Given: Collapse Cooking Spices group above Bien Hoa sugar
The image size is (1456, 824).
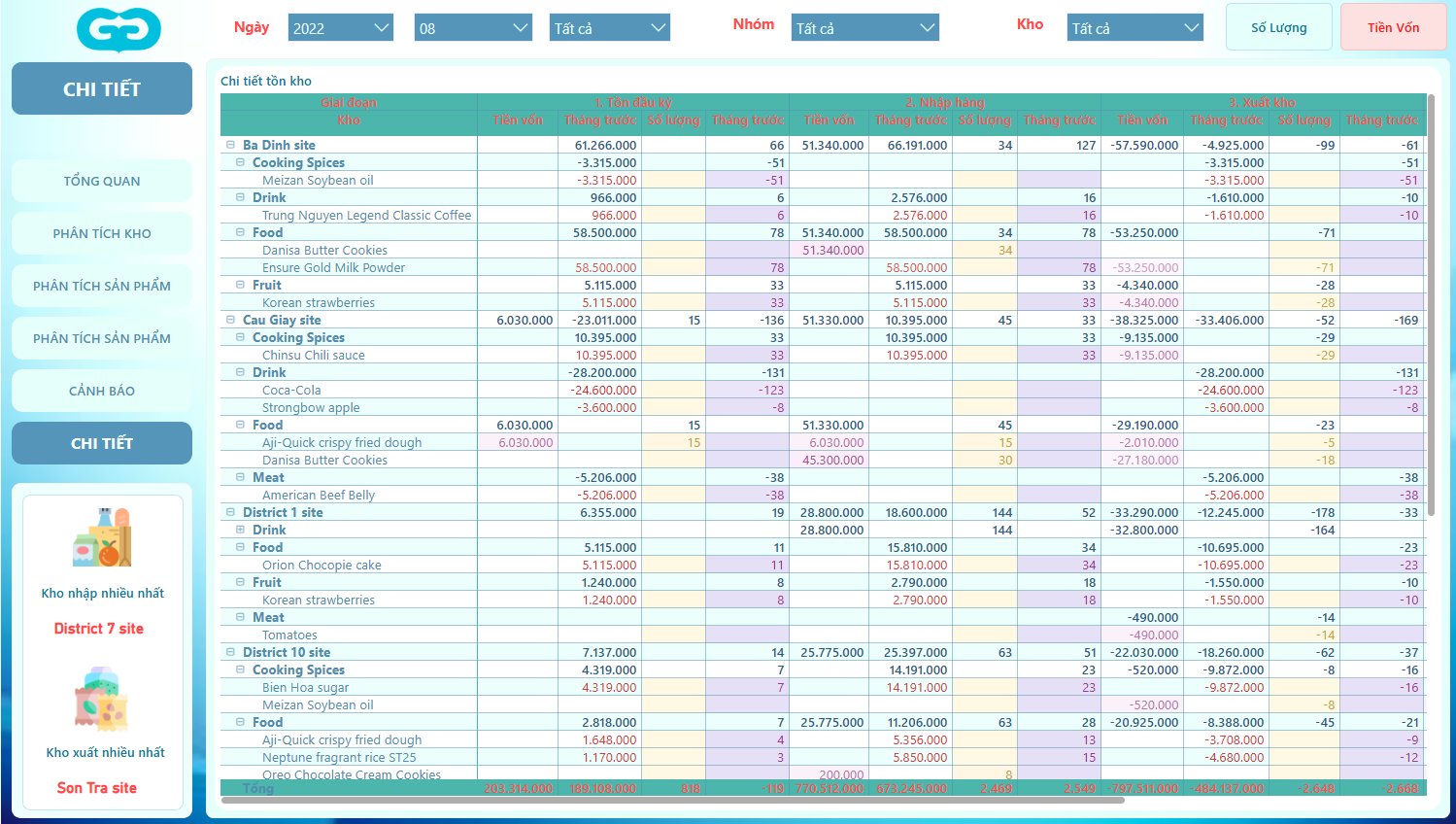Looking at the screenshot, I should coord(241,669).
